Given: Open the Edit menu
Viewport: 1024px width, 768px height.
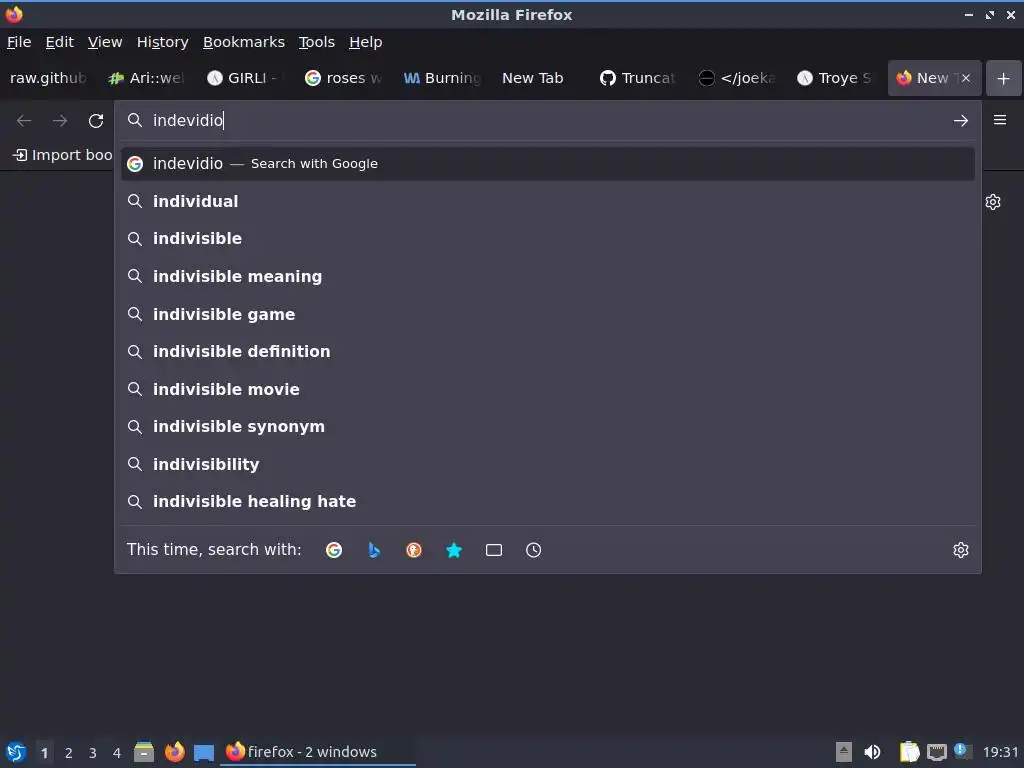Looking at the screenshot, I should (x=59, y=42).
